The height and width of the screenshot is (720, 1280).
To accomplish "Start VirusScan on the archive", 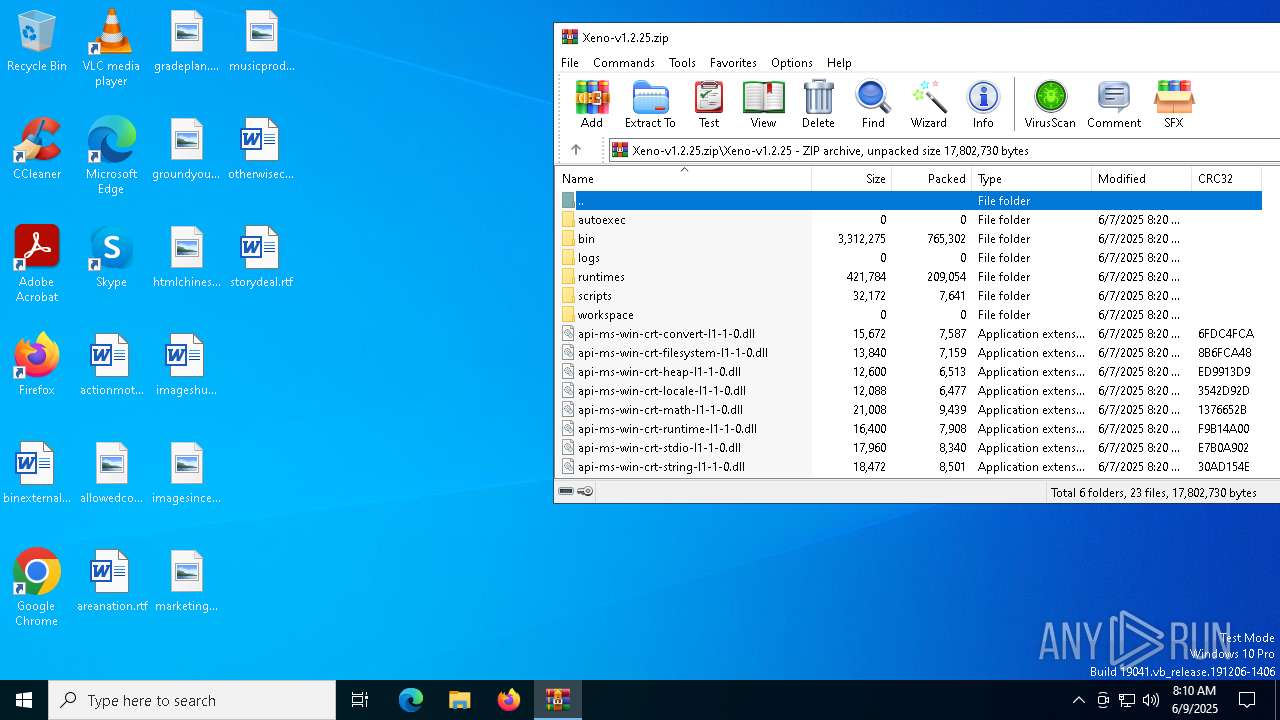I will (x=1050, y=105).
